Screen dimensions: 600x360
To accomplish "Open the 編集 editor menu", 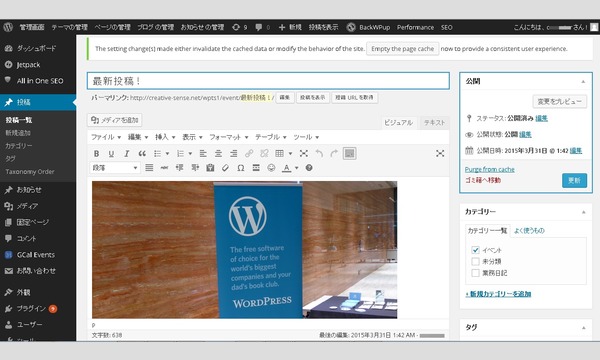I will point(138,137).
